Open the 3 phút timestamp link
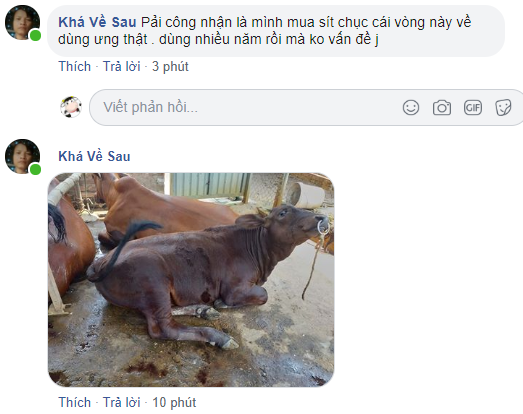 pyautogui.click(x=170, y=66)
